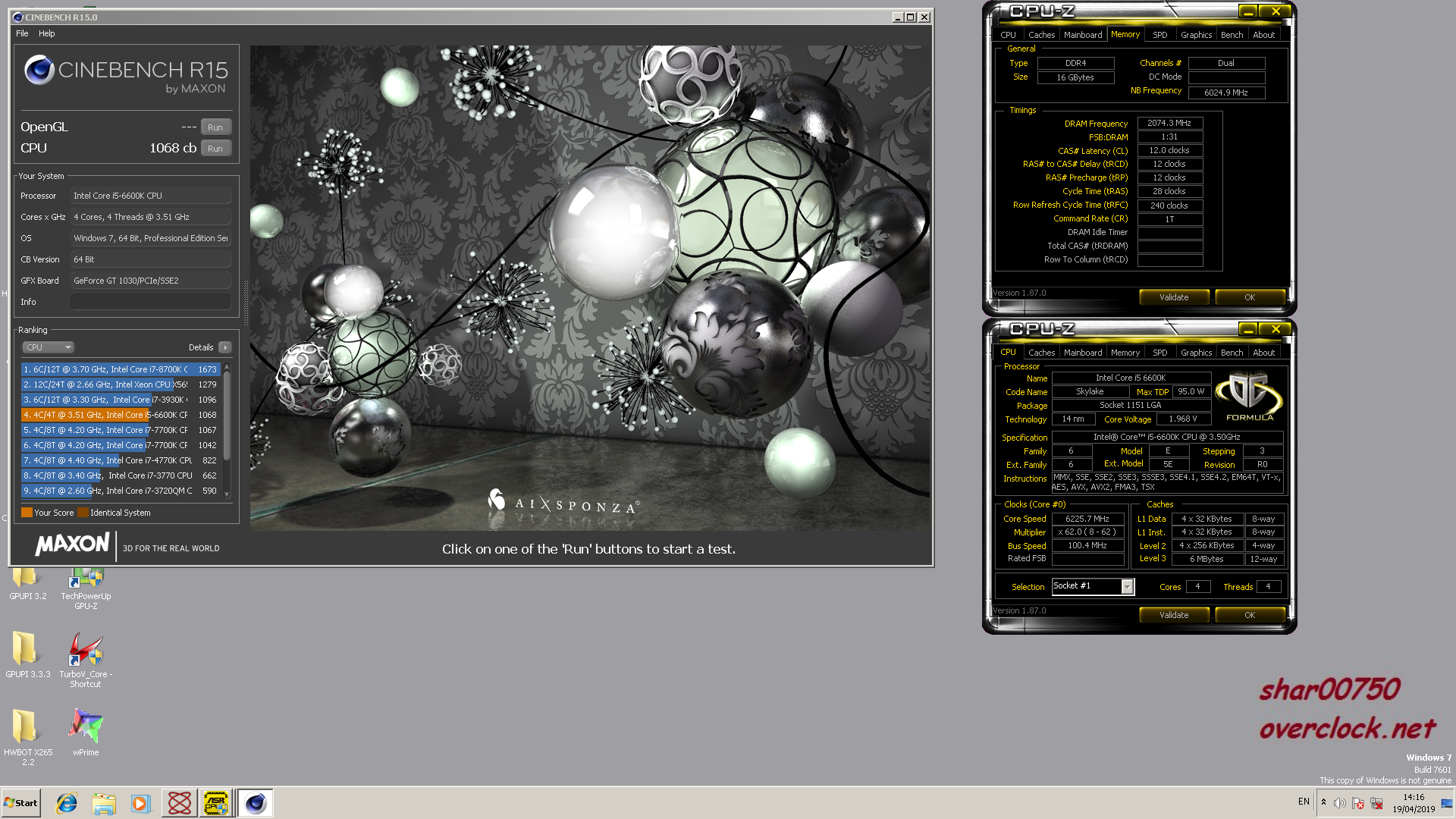Image resolution: width=1456 pixels, height=819 pixels.
Task: Open Internet Explorer from the taskbar
Action: [x=67, y=803]
